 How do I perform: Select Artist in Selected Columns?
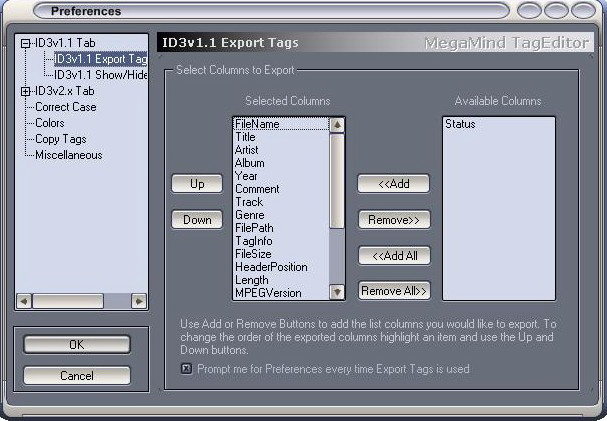coord(281,150)
